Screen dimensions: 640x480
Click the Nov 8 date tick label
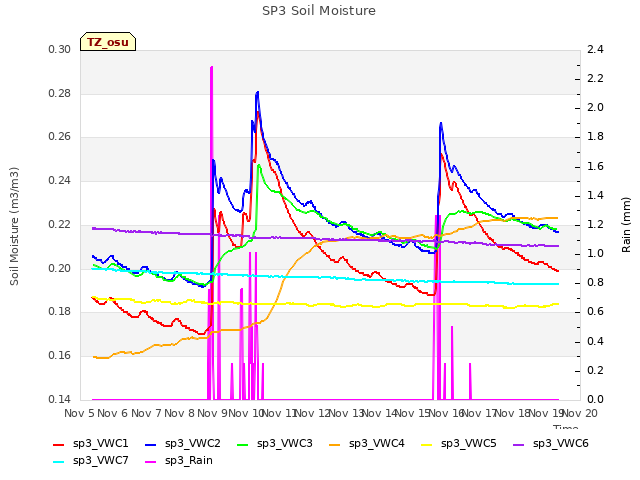tap(179, 413)
